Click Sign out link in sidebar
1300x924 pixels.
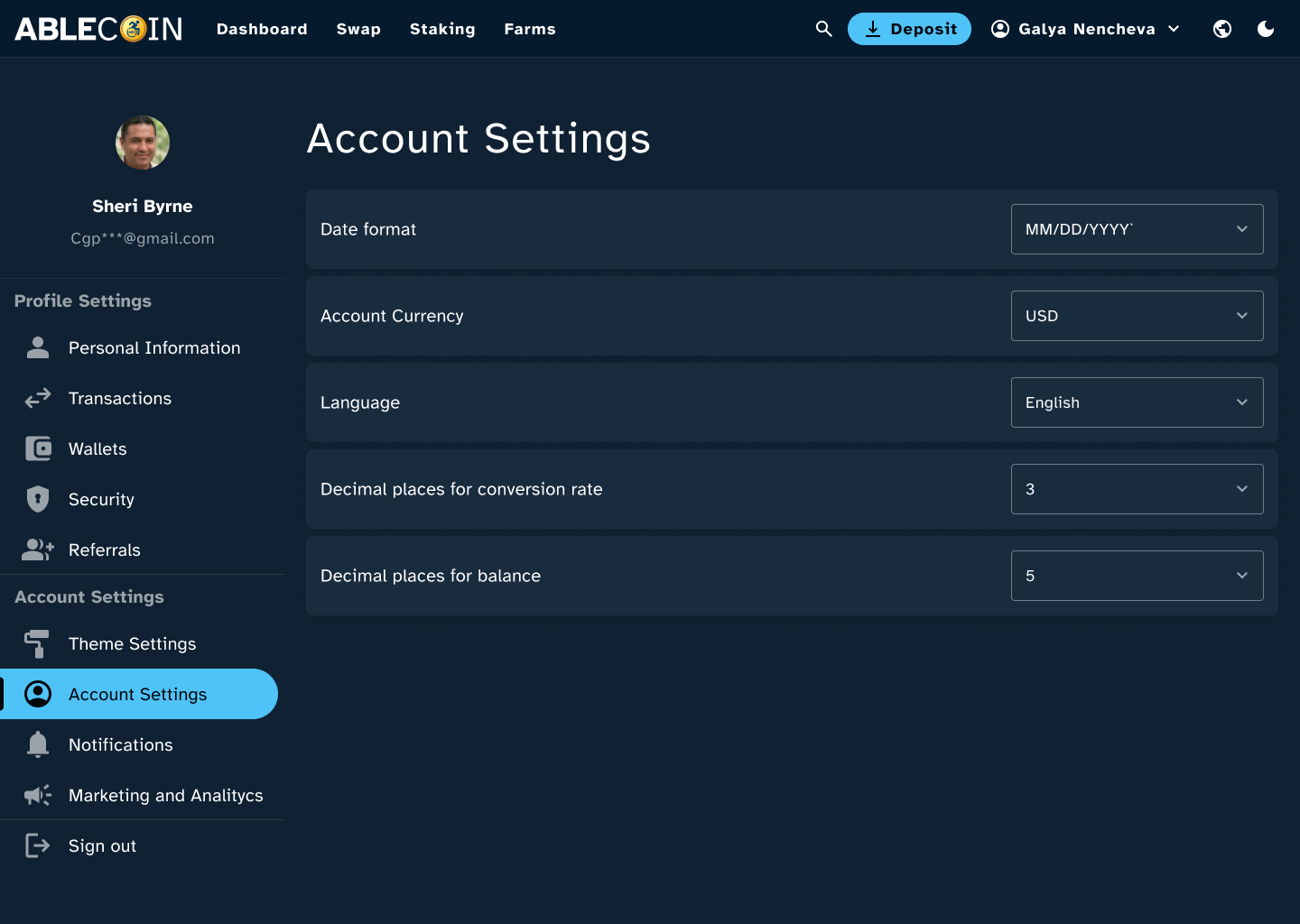point(102,845)
